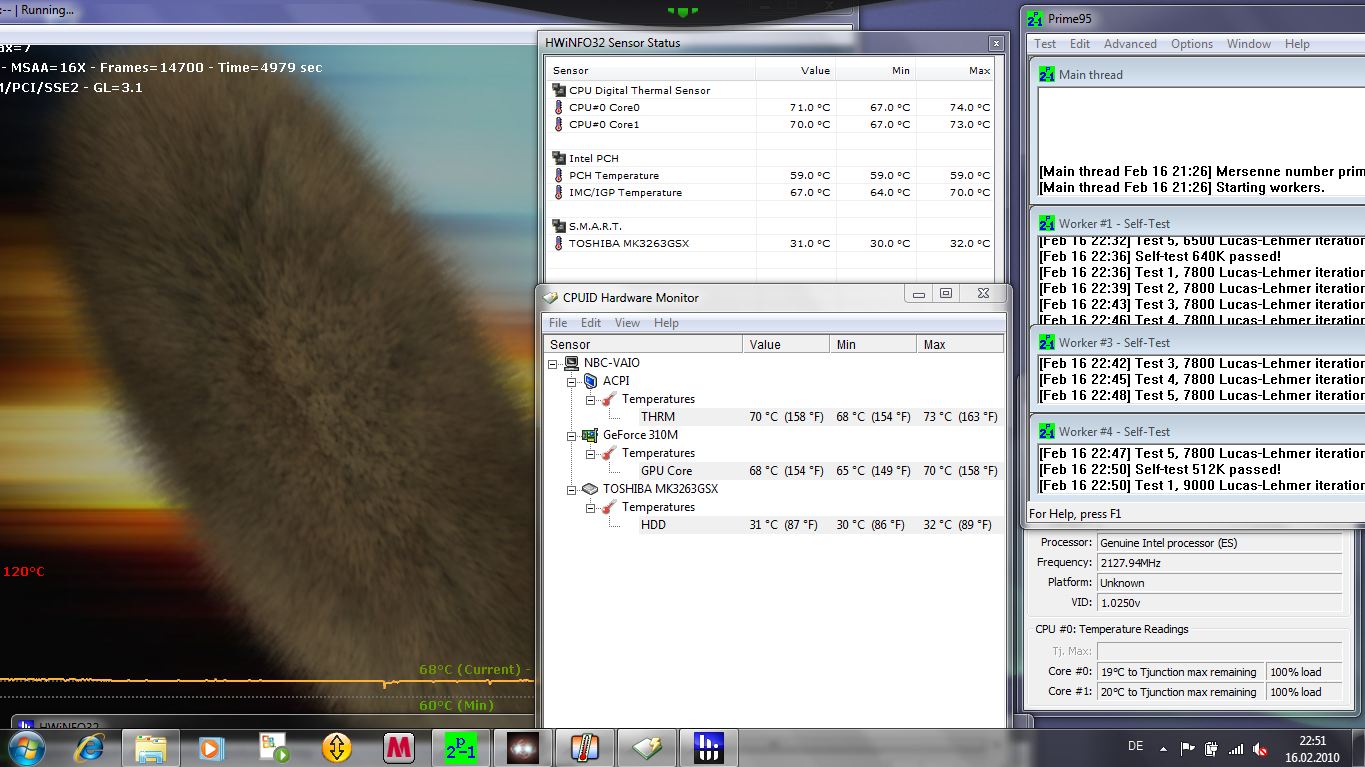
Task: Open File menu in CPUID Hardware Monitor
Action: (558, 323)
